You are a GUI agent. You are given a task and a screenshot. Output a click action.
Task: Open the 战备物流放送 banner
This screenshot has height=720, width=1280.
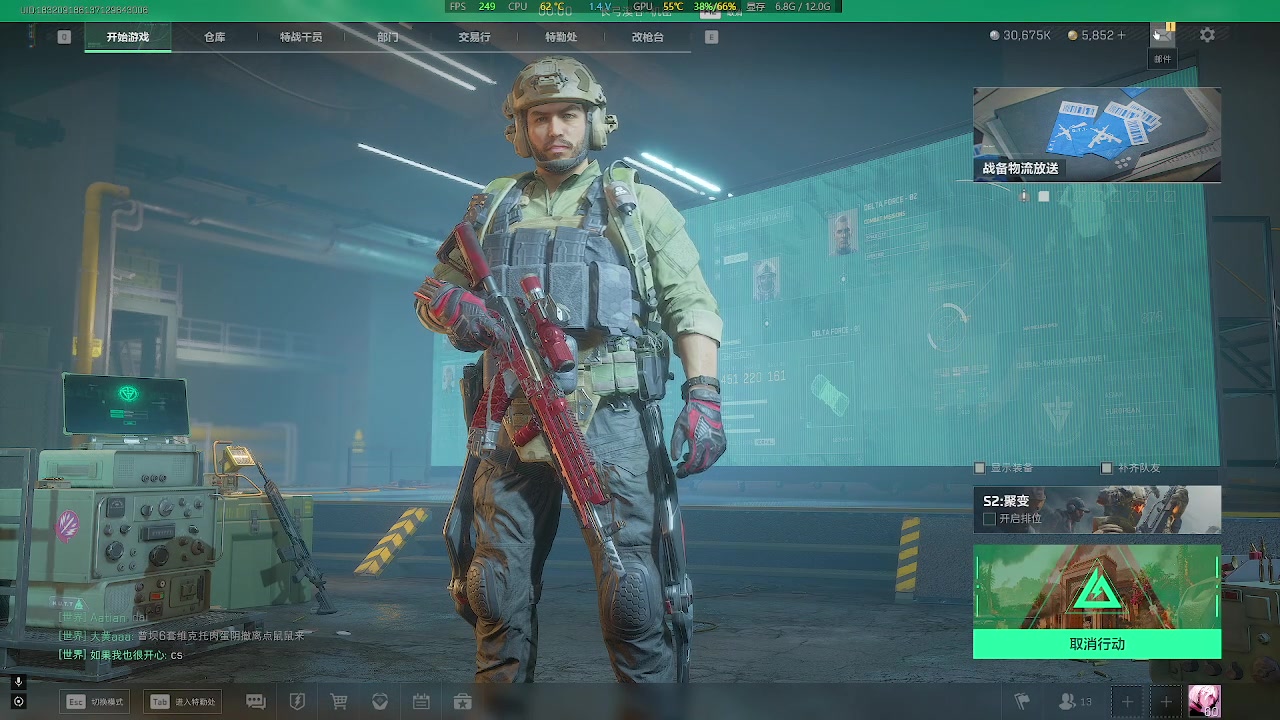1097,135
